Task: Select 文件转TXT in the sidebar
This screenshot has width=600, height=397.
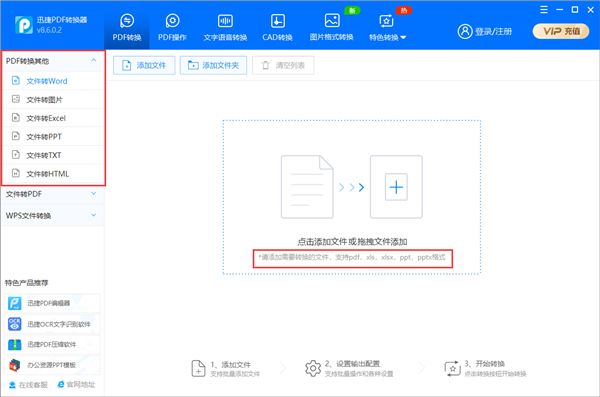Action: click(53, 155)
